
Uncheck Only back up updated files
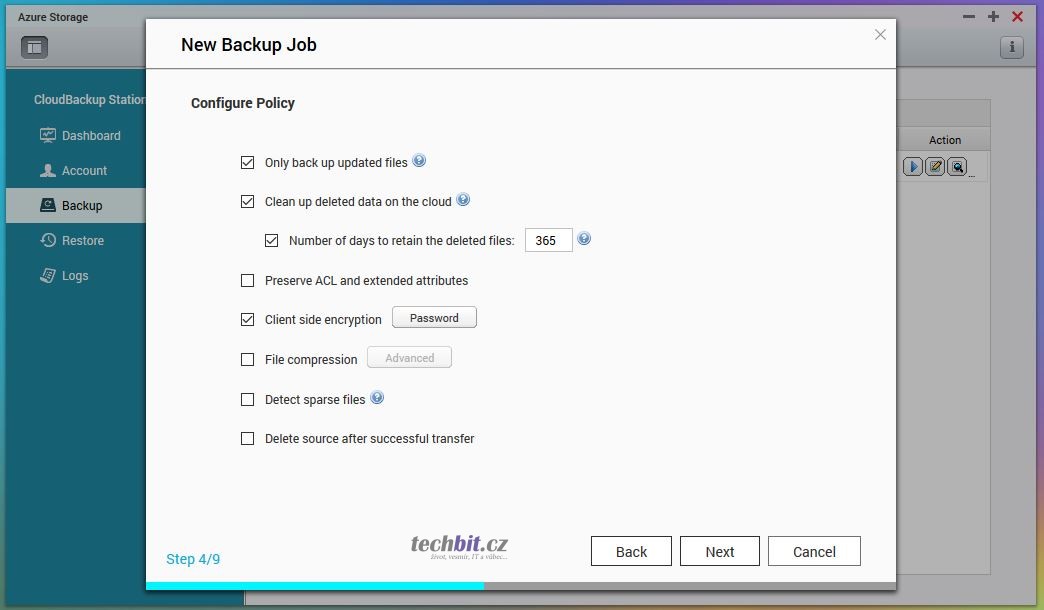click(248, 162)
